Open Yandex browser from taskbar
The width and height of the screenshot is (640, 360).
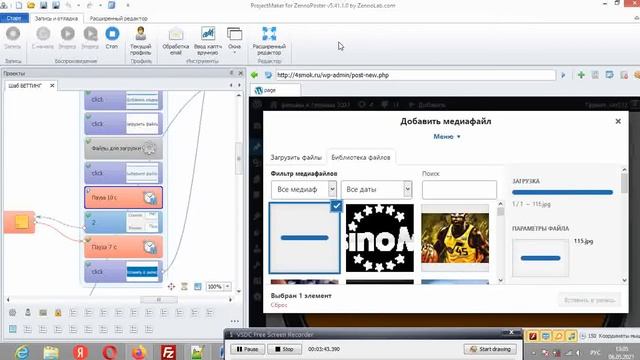click(80, 352)
